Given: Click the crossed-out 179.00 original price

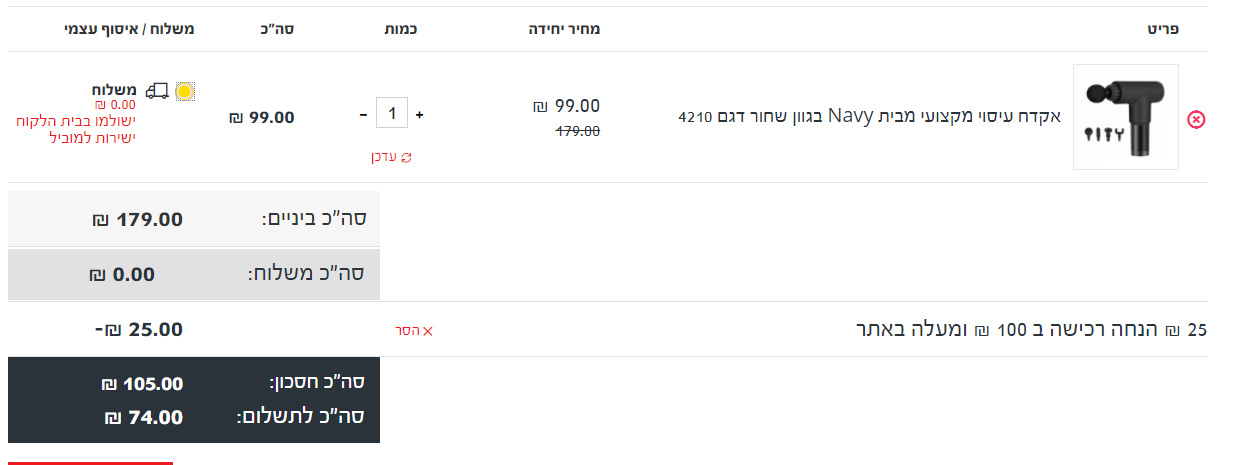Looking at the screenshot, I should (578, 131).
